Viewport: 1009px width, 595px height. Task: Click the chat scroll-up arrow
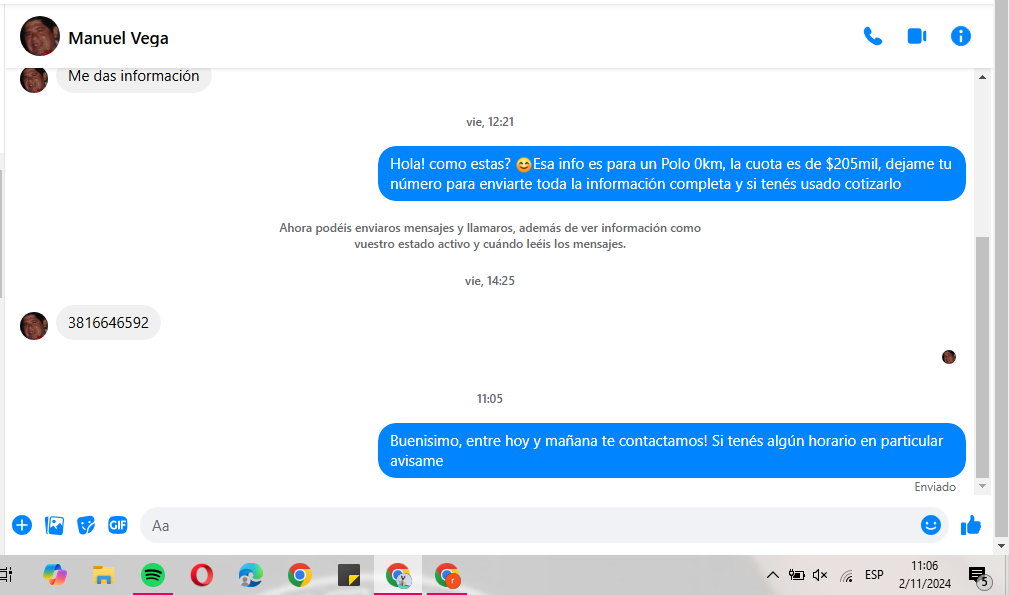tap(982, 77)
